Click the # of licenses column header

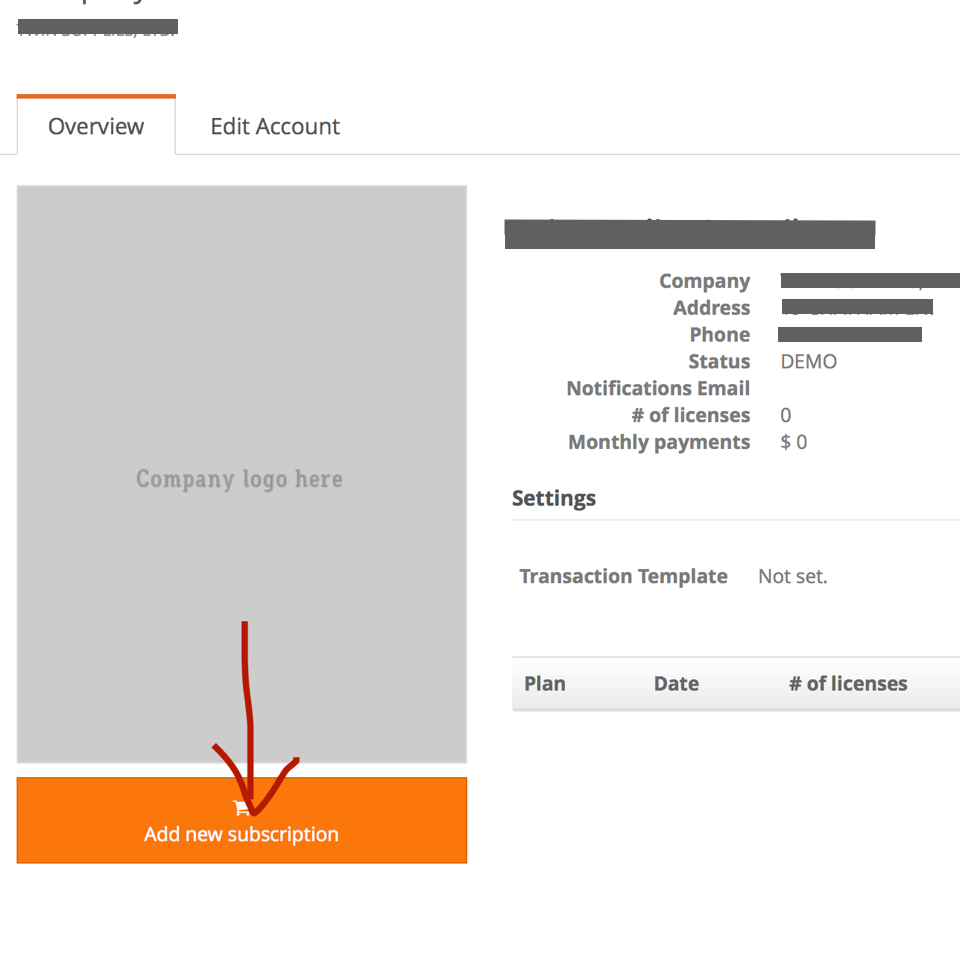tap(848, 684)
